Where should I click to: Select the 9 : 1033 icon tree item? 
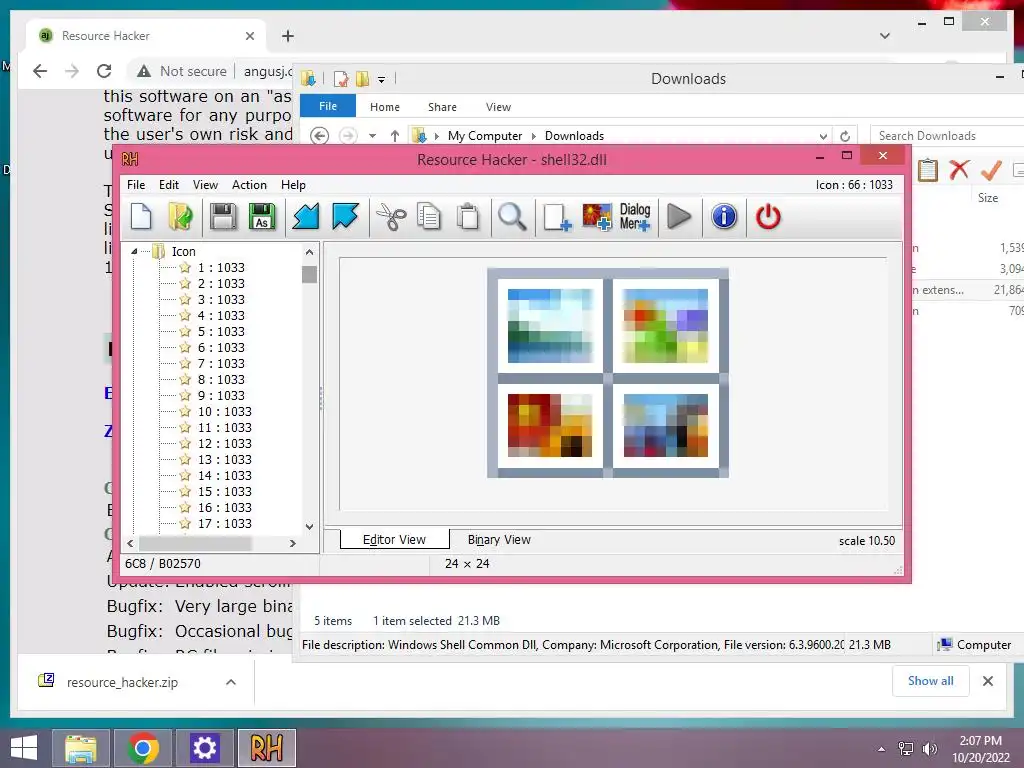(x=221, y=395)
